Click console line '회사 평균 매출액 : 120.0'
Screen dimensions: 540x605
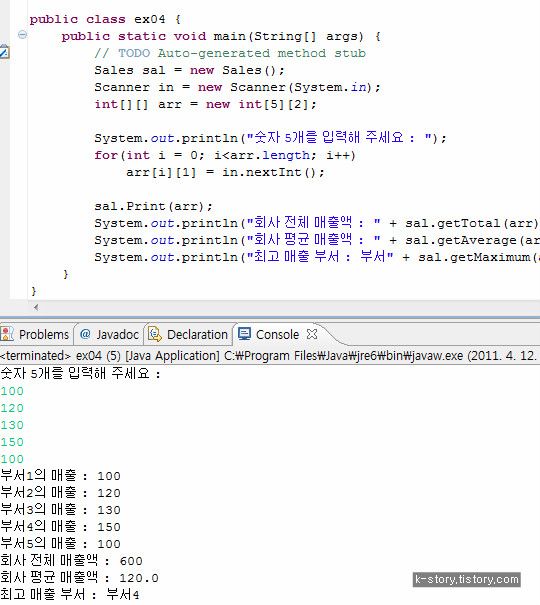79,578
